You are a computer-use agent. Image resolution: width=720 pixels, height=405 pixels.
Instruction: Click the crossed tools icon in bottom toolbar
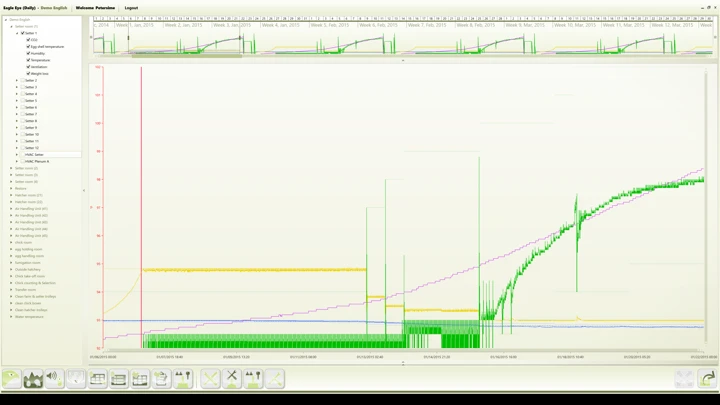click(233, 378)
